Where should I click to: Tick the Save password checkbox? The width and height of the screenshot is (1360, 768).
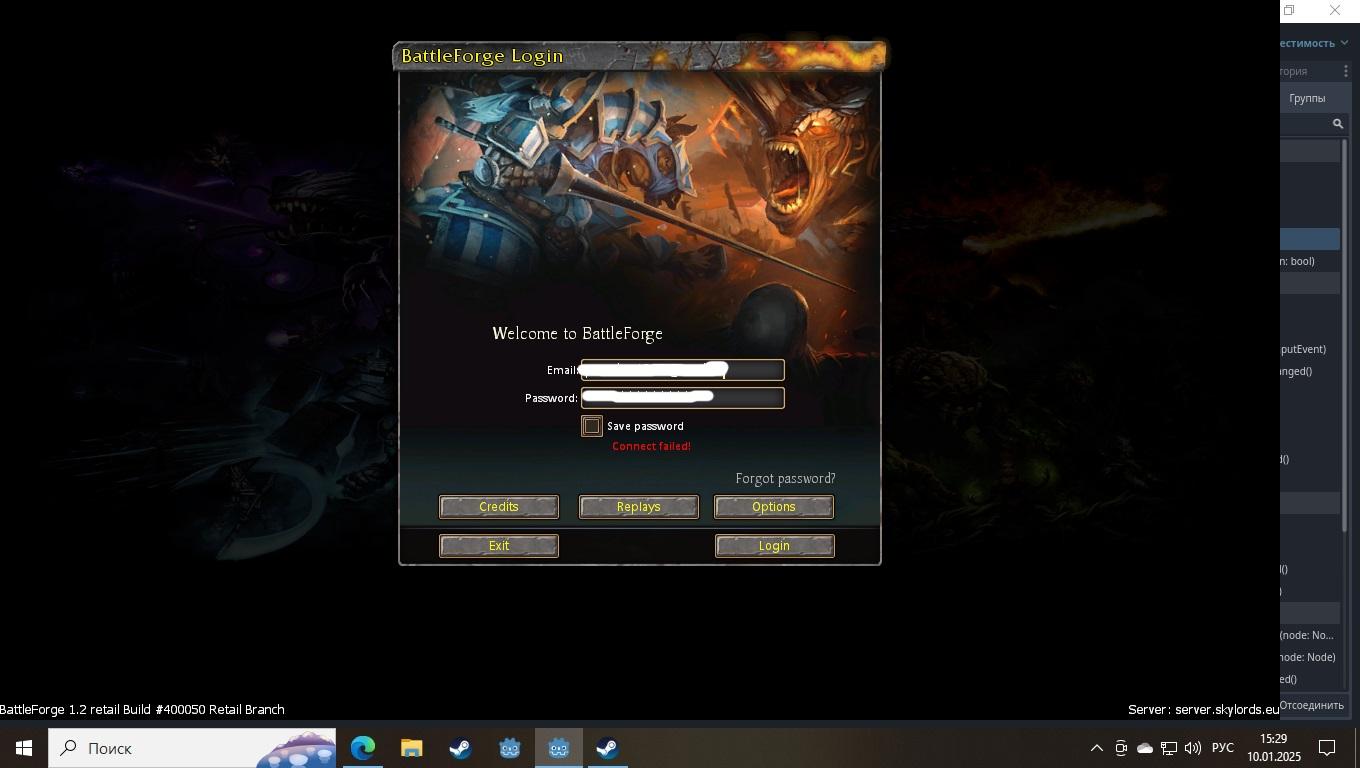point(592,426)
